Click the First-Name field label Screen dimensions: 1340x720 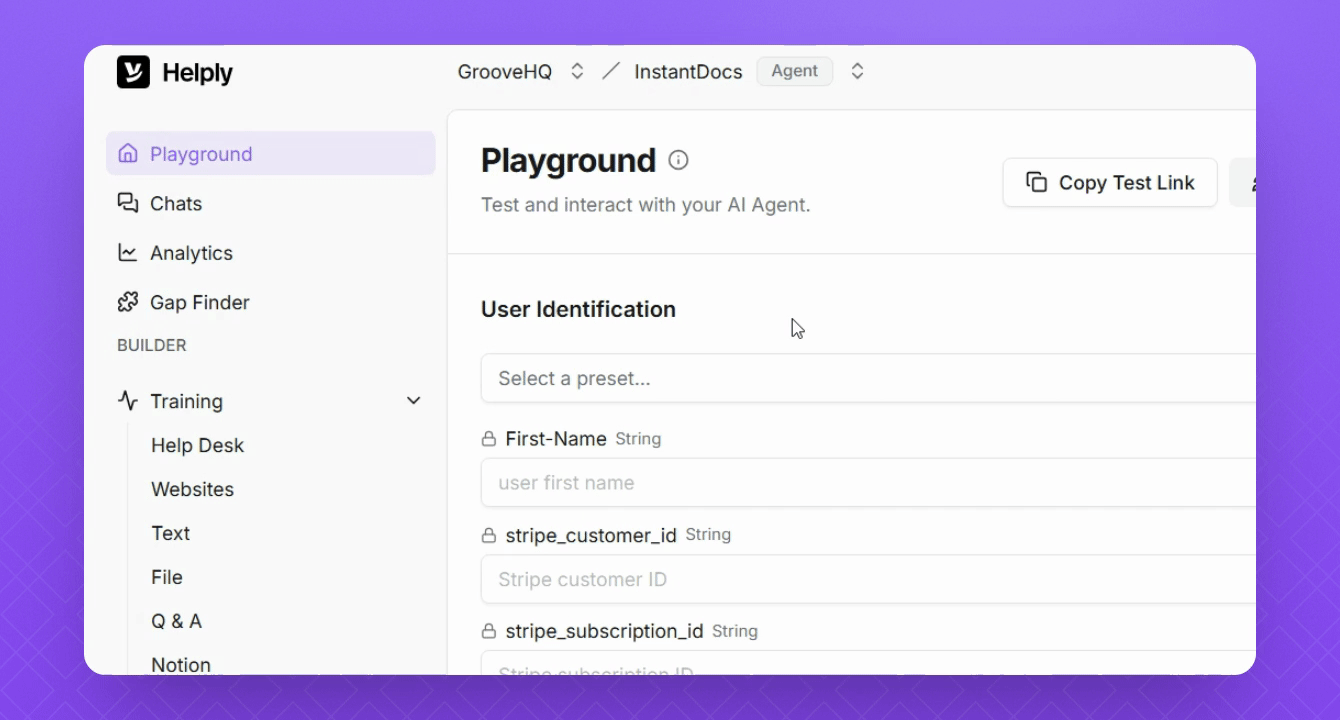(556, 439)
